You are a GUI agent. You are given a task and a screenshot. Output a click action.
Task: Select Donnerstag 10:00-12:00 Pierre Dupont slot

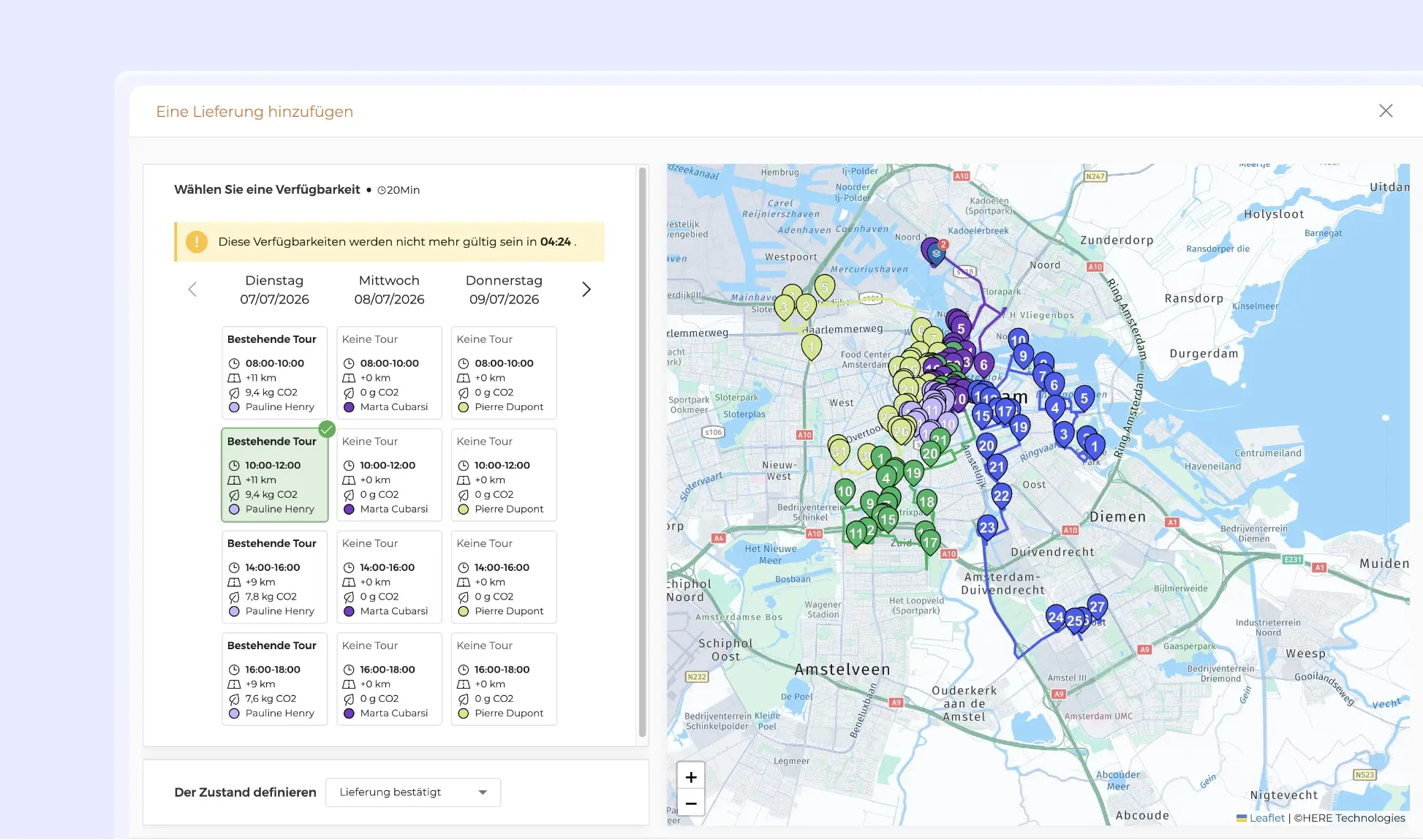(504, 475)
